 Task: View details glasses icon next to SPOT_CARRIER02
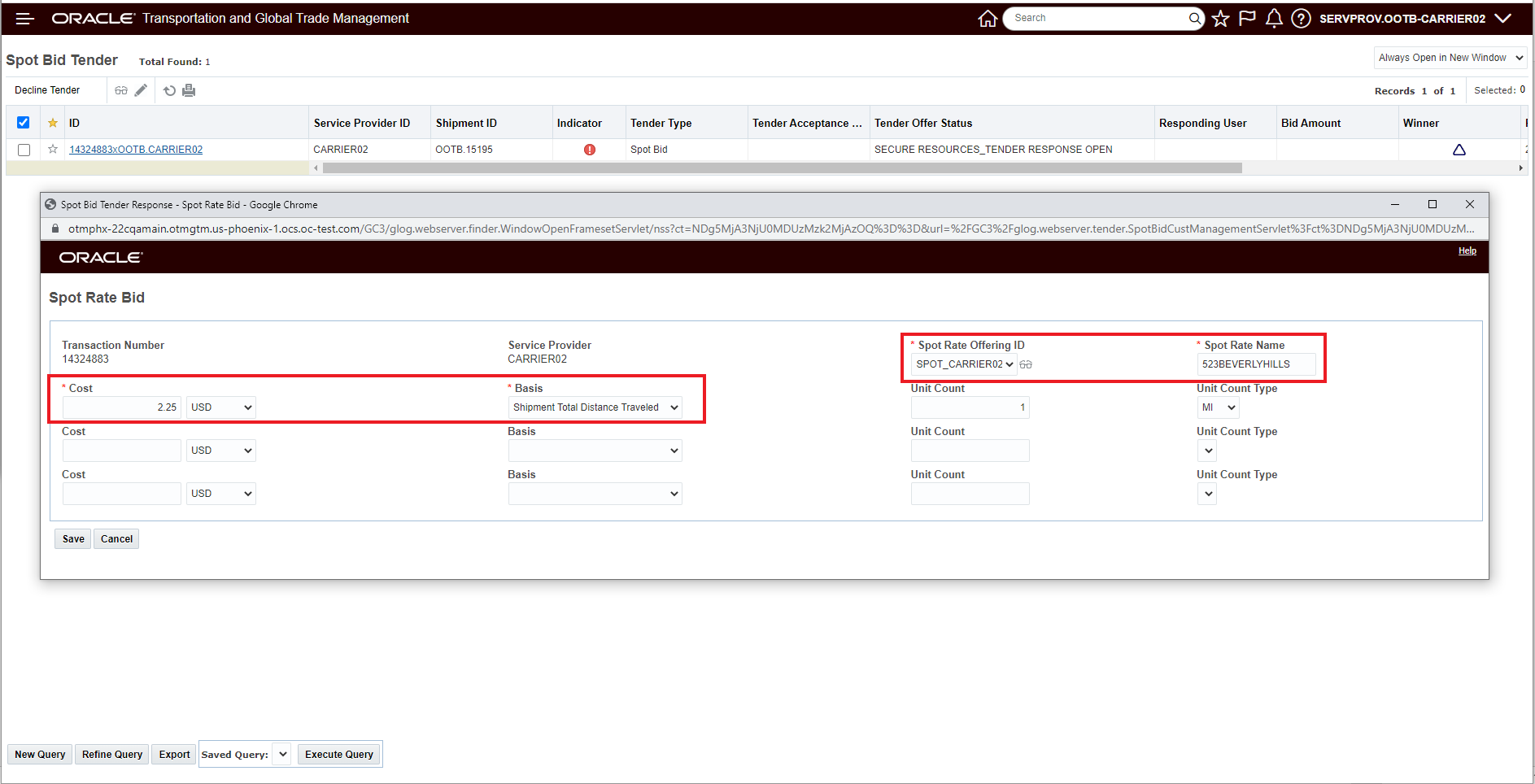pos(1026,364)
